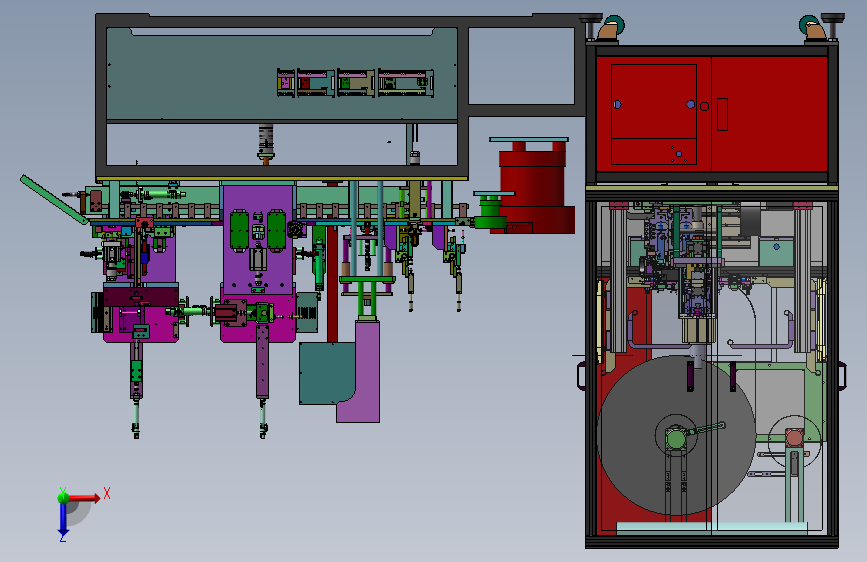Click the green Y axis dot of triad

[x=64, y=498]
